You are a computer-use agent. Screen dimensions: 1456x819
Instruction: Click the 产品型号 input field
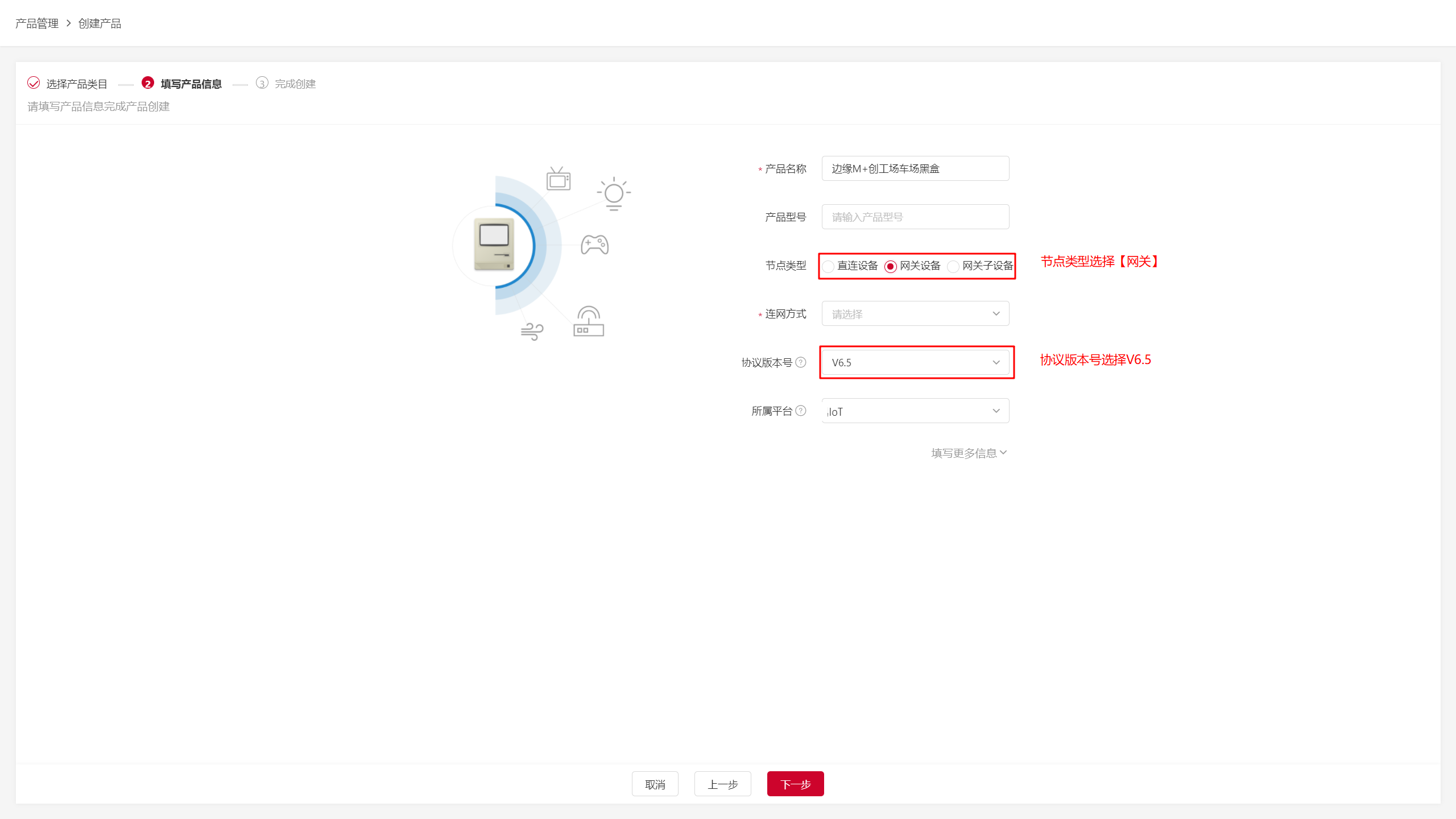(915, 217)
